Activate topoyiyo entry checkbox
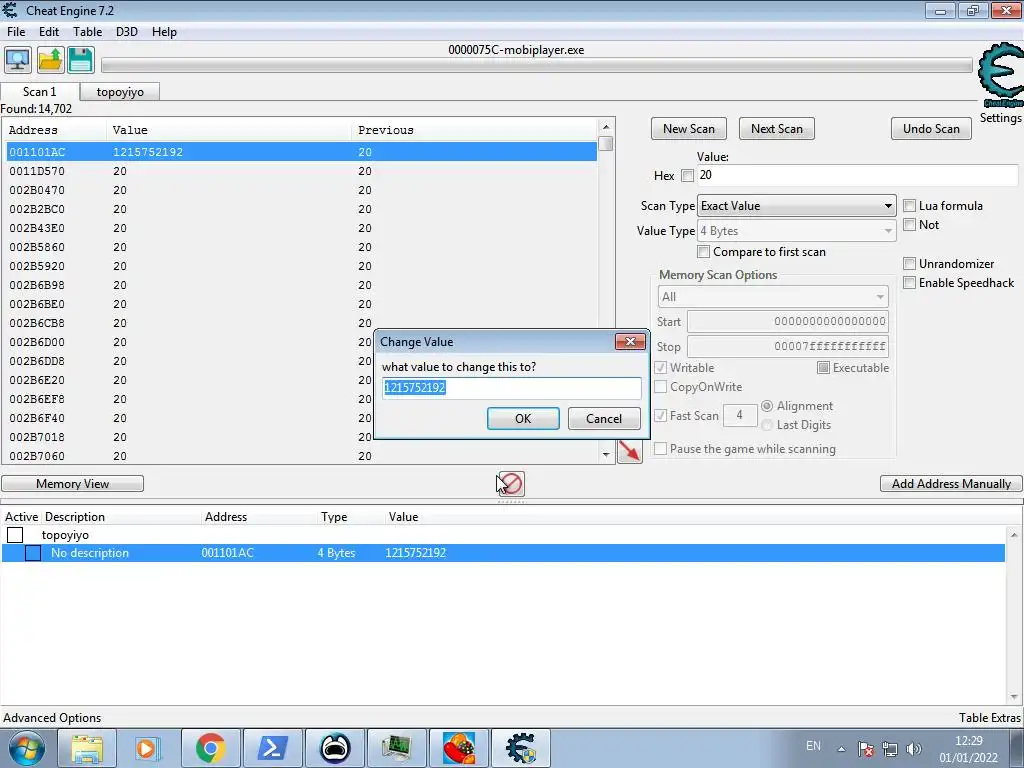The image size is (1024, 768). 15,535
